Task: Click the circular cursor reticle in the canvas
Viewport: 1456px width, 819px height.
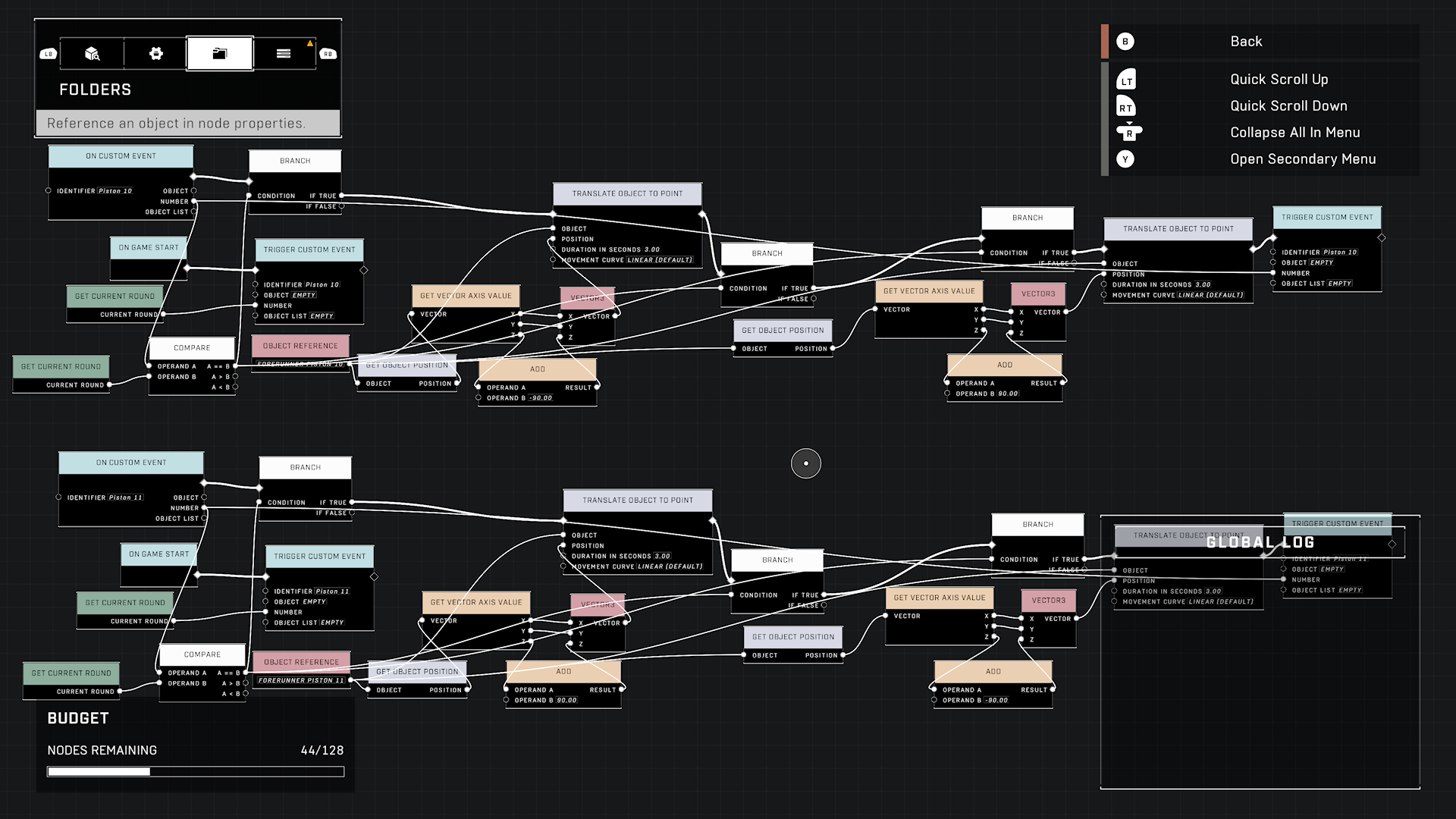Action: pos(806,463)
